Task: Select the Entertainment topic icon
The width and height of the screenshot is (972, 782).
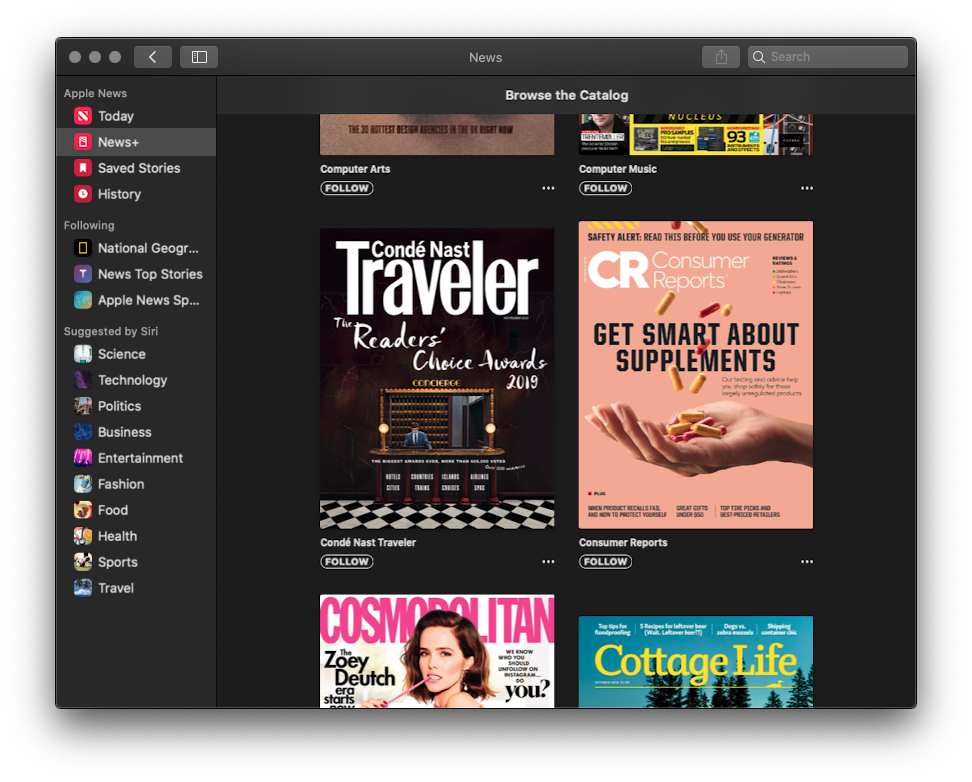Action: point(83,458)
